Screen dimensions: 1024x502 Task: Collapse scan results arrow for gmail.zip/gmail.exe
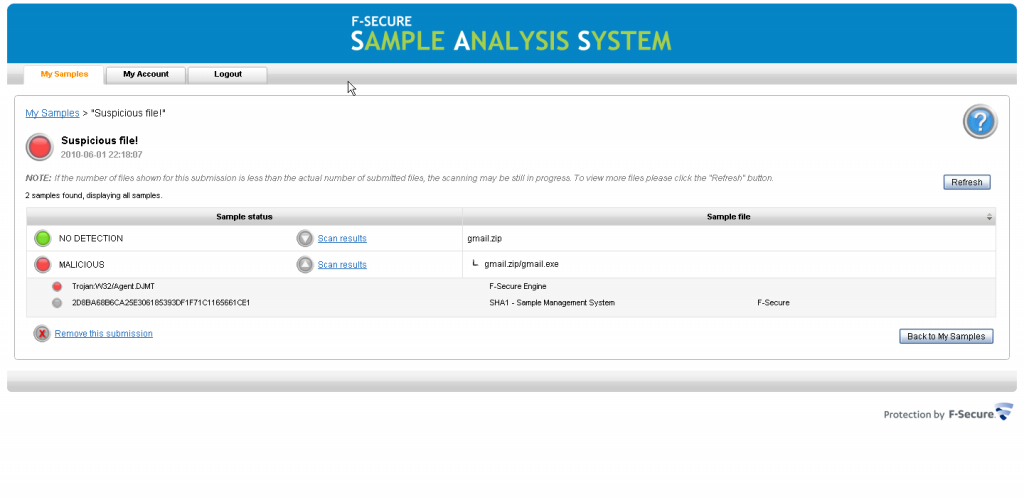click(305, 264)
